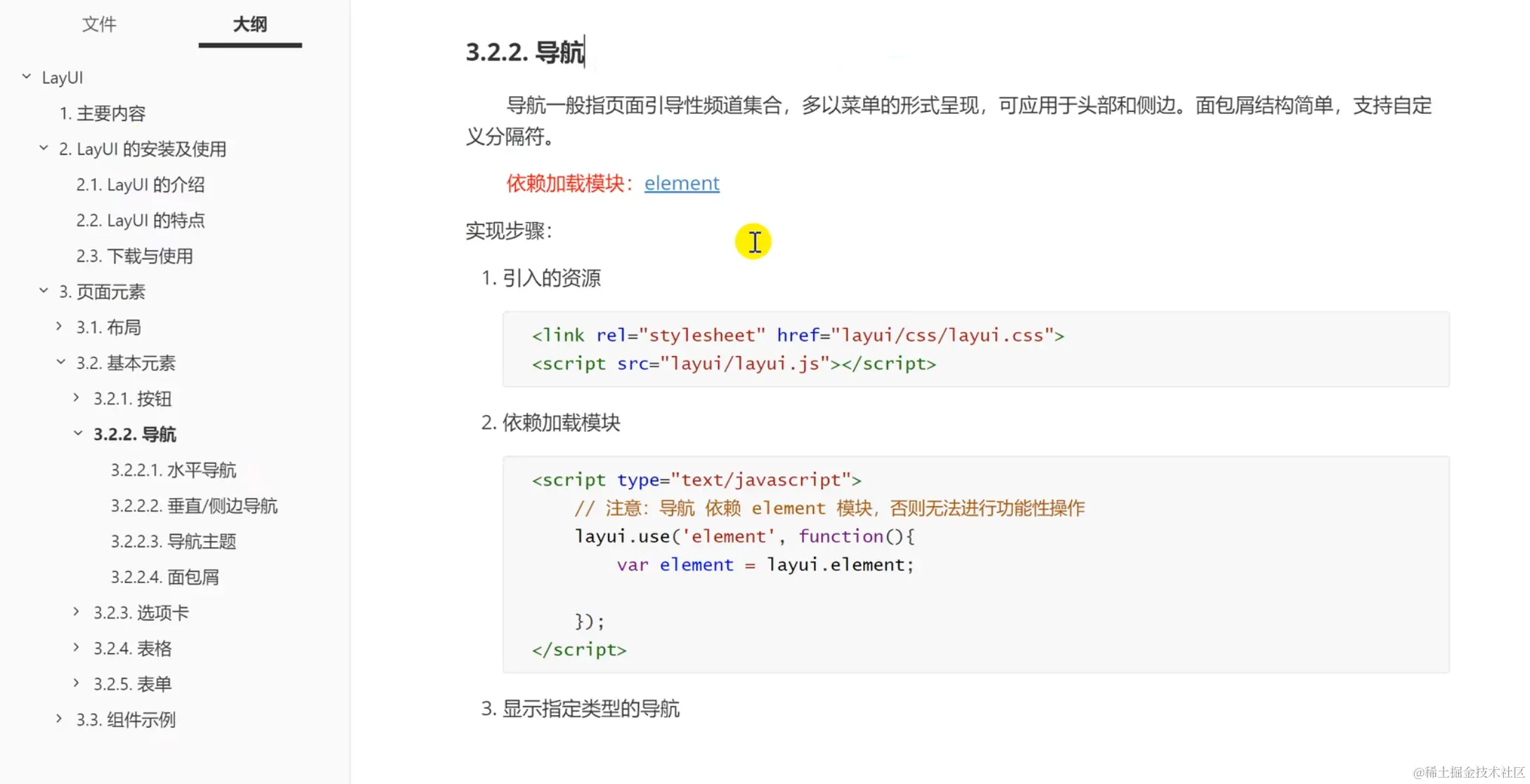The height and width of the screenshot is (784, 1530).
Task: Select the 大纲 outline tab
Action: point(250,25)
